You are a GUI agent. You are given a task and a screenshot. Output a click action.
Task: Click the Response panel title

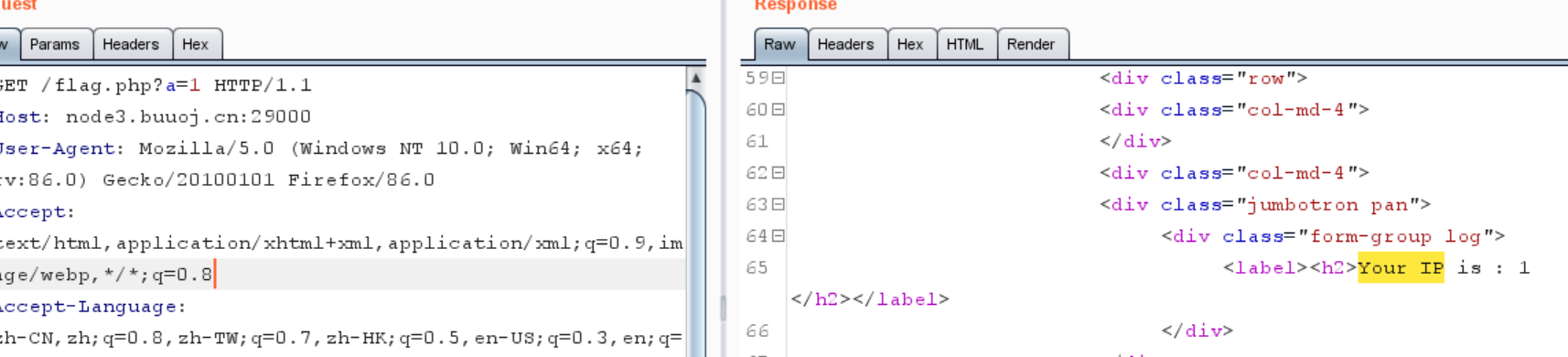(795, 5)
